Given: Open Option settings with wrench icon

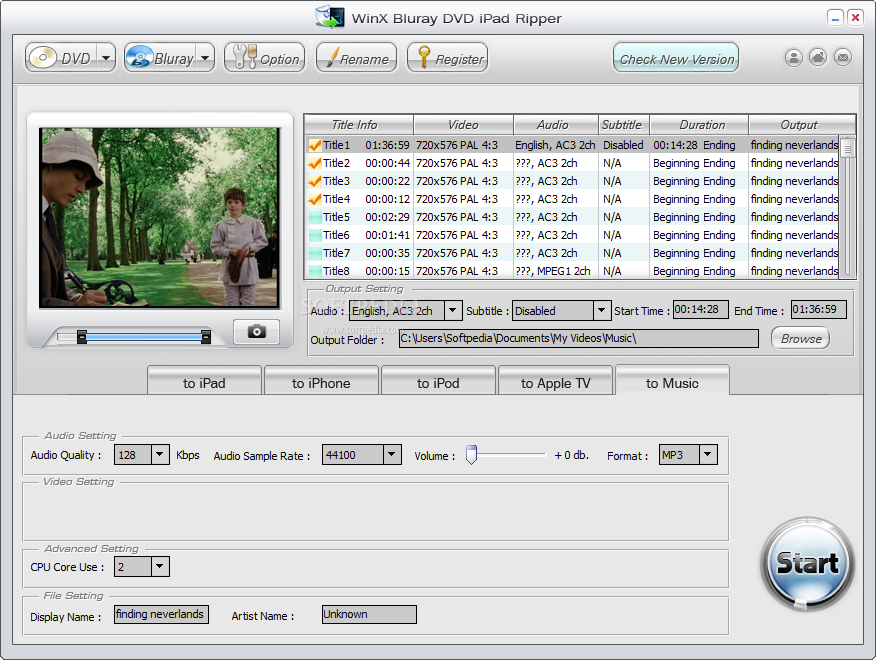Looking at the screenshot, I should point(265,58).
